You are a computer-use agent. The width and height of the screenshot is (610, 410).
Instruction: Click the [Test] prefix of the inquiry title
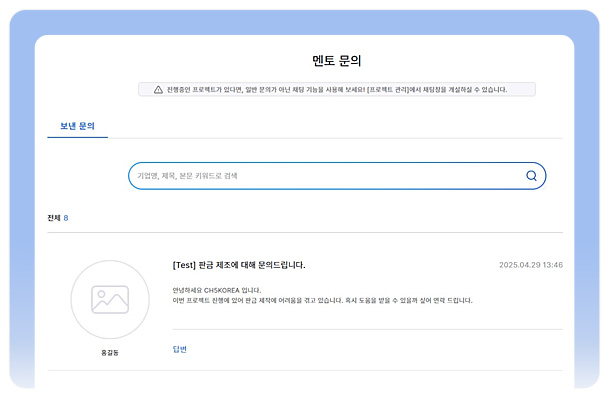pos(185,265)
